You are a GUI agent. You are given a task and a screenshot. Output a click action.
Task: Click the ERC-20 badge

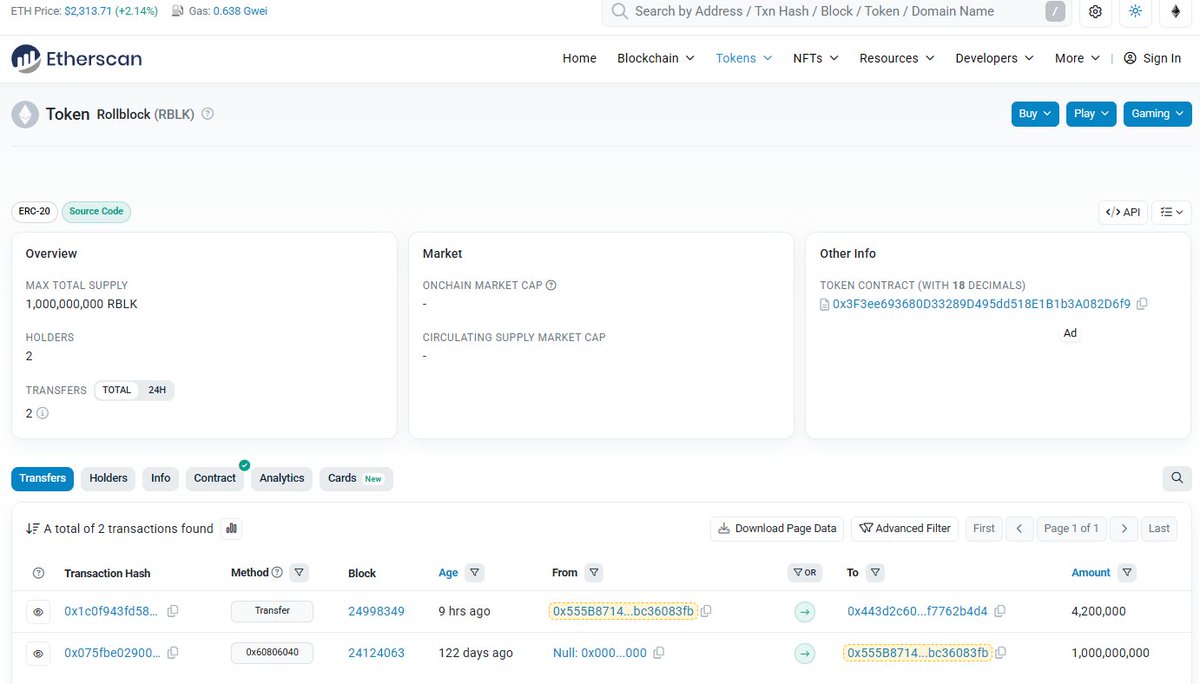[34, 212]
